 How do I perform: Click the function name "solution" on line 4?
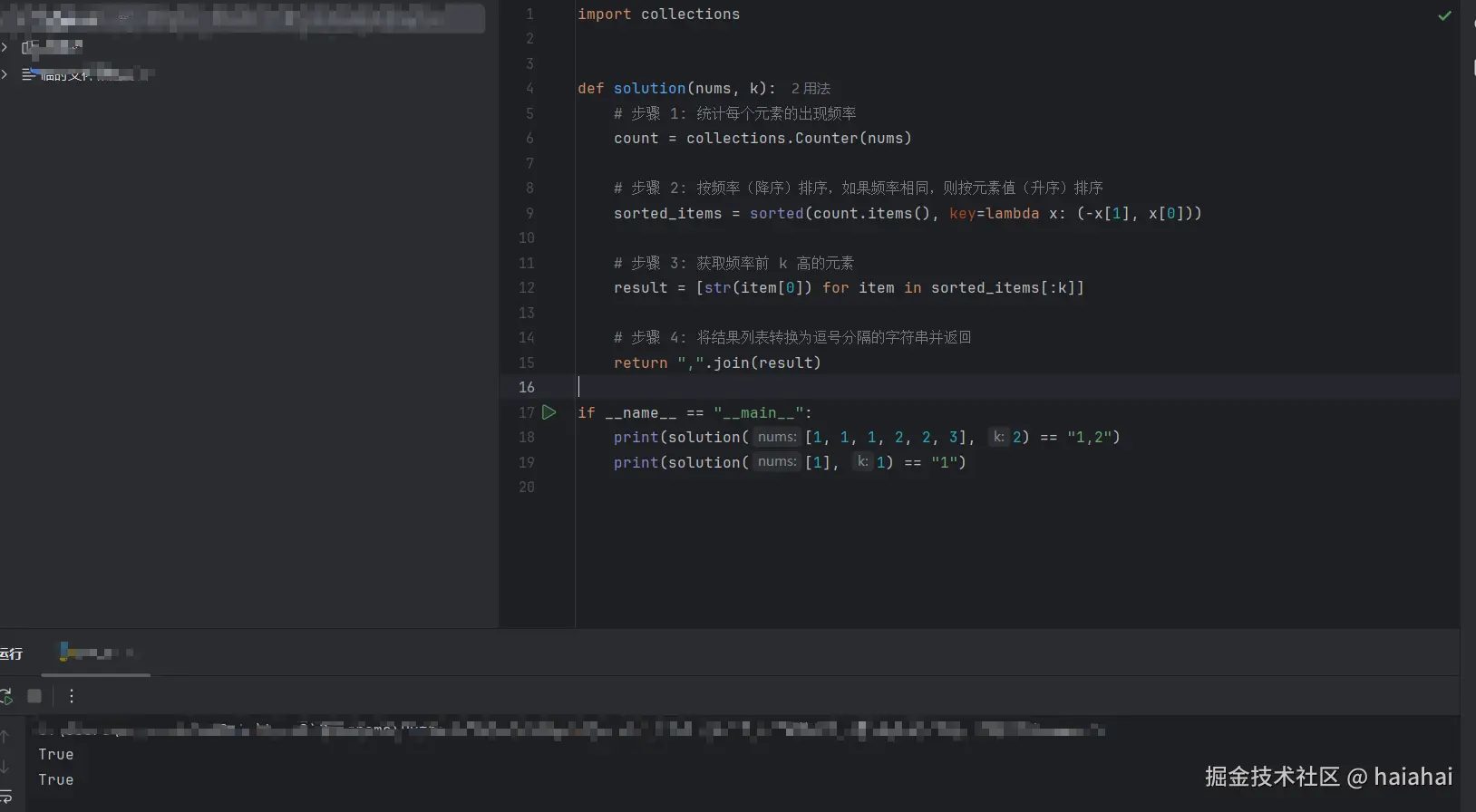[x=649, y=88]
